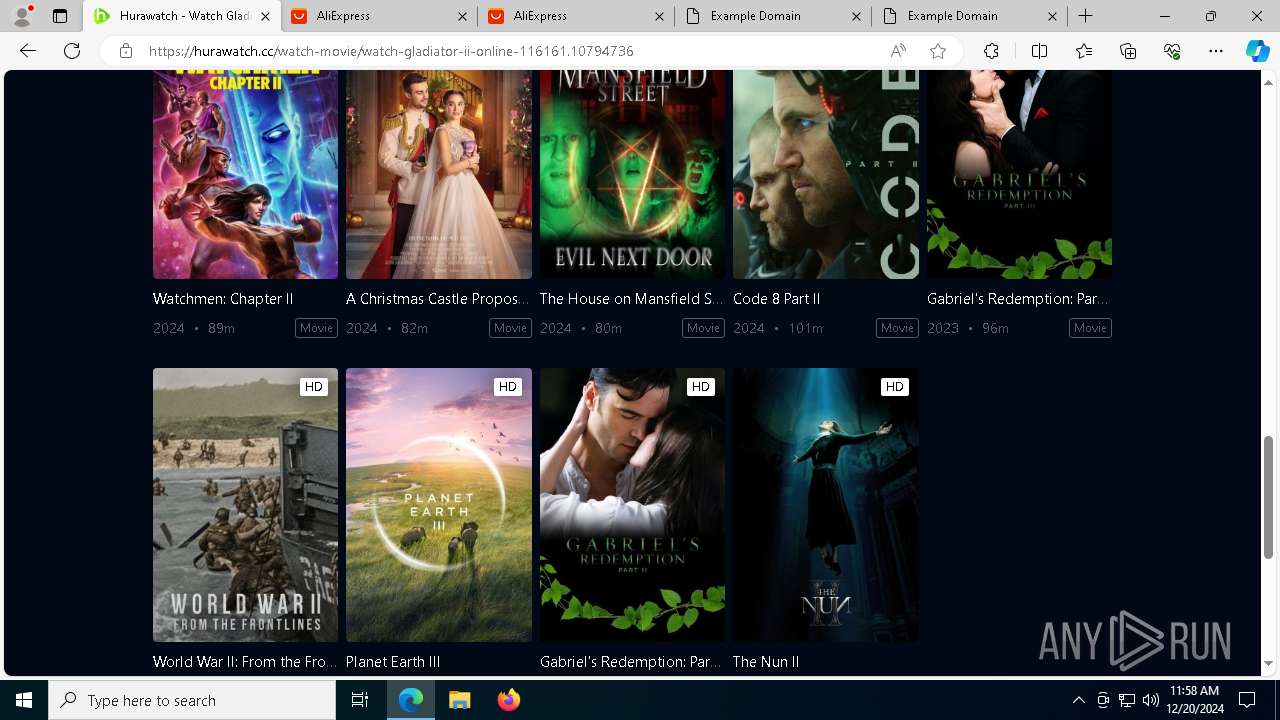
Task: Switch to the Hurawatch tab
Action: tap(181, 16)
